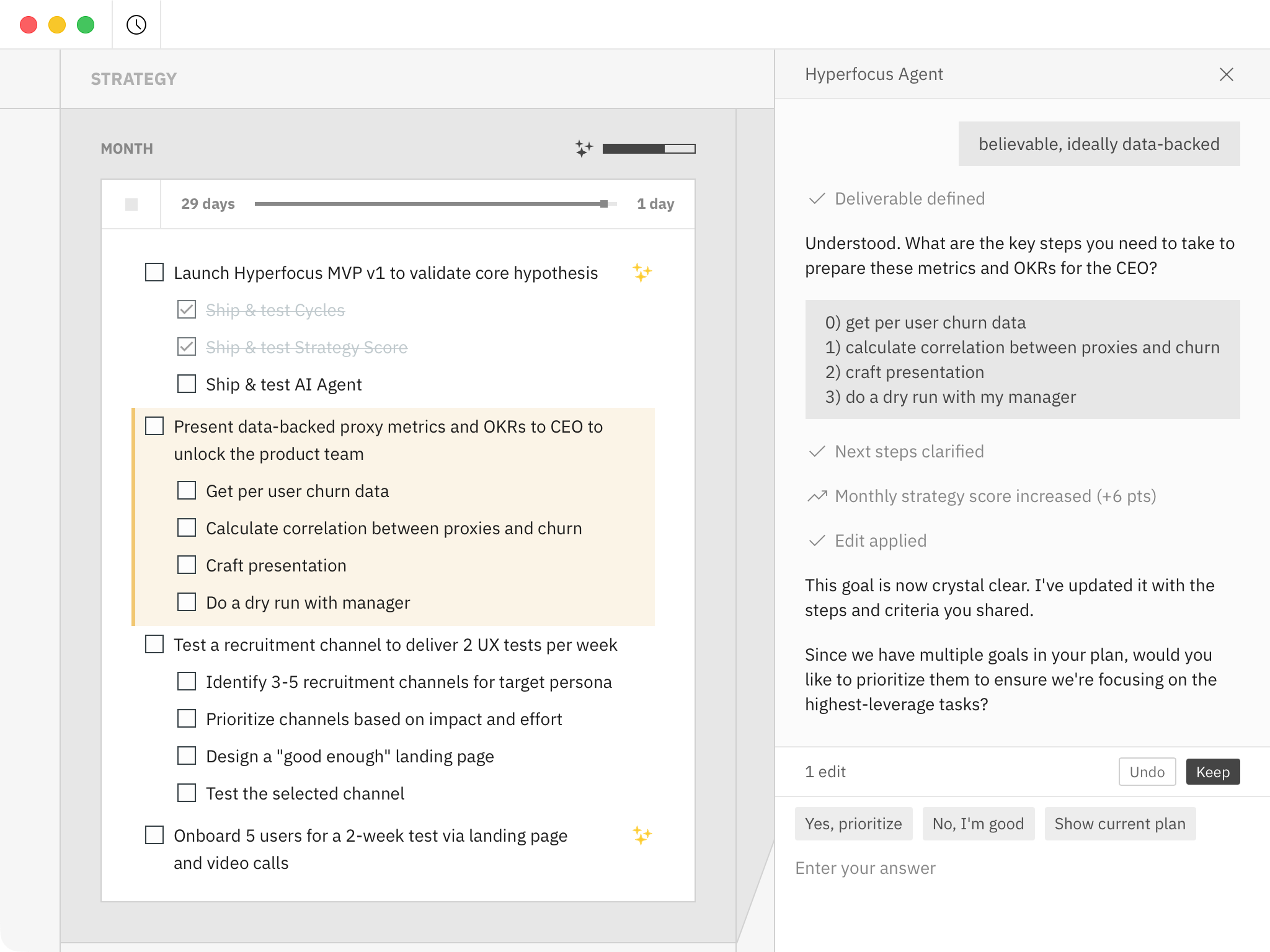Viewport: 1270px width, 952px height.
Task: Uncheck the completed Ship & test Cycles task
Action: (x=186, y=310)
